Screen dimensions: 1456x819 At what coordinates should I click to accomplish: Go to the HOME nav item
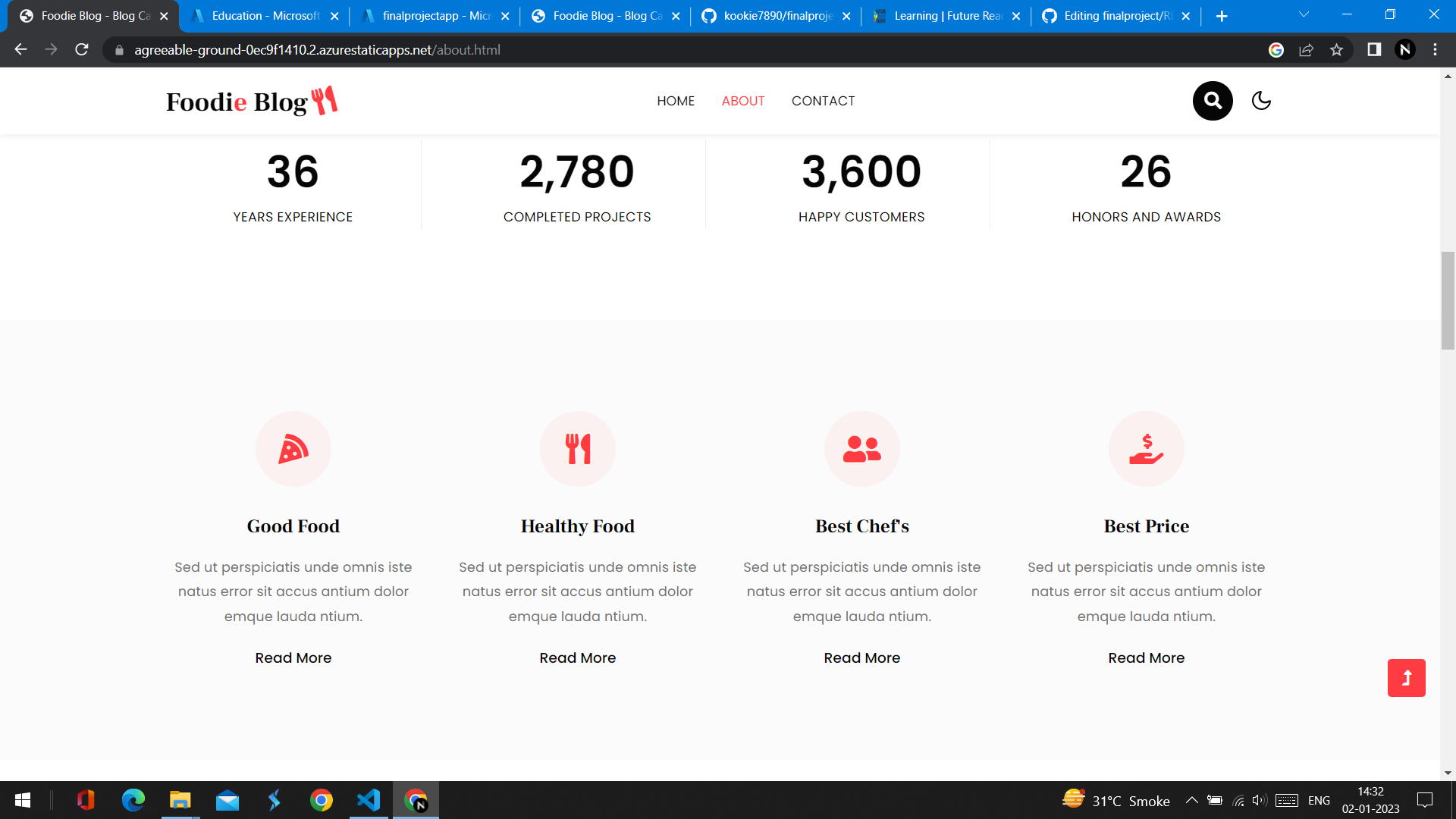676,101
